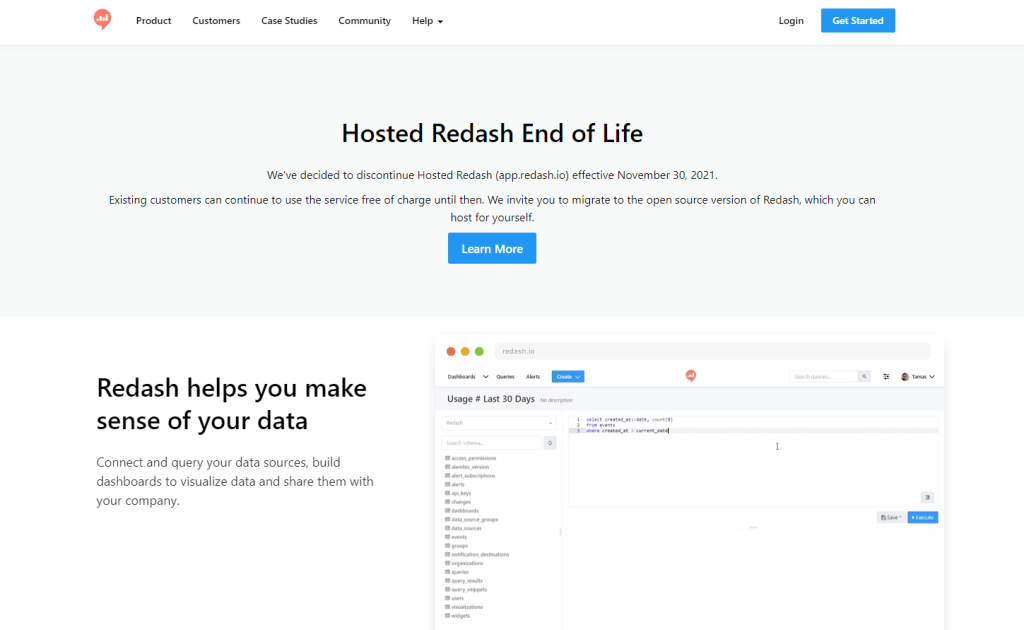Click the No description text

556,400
